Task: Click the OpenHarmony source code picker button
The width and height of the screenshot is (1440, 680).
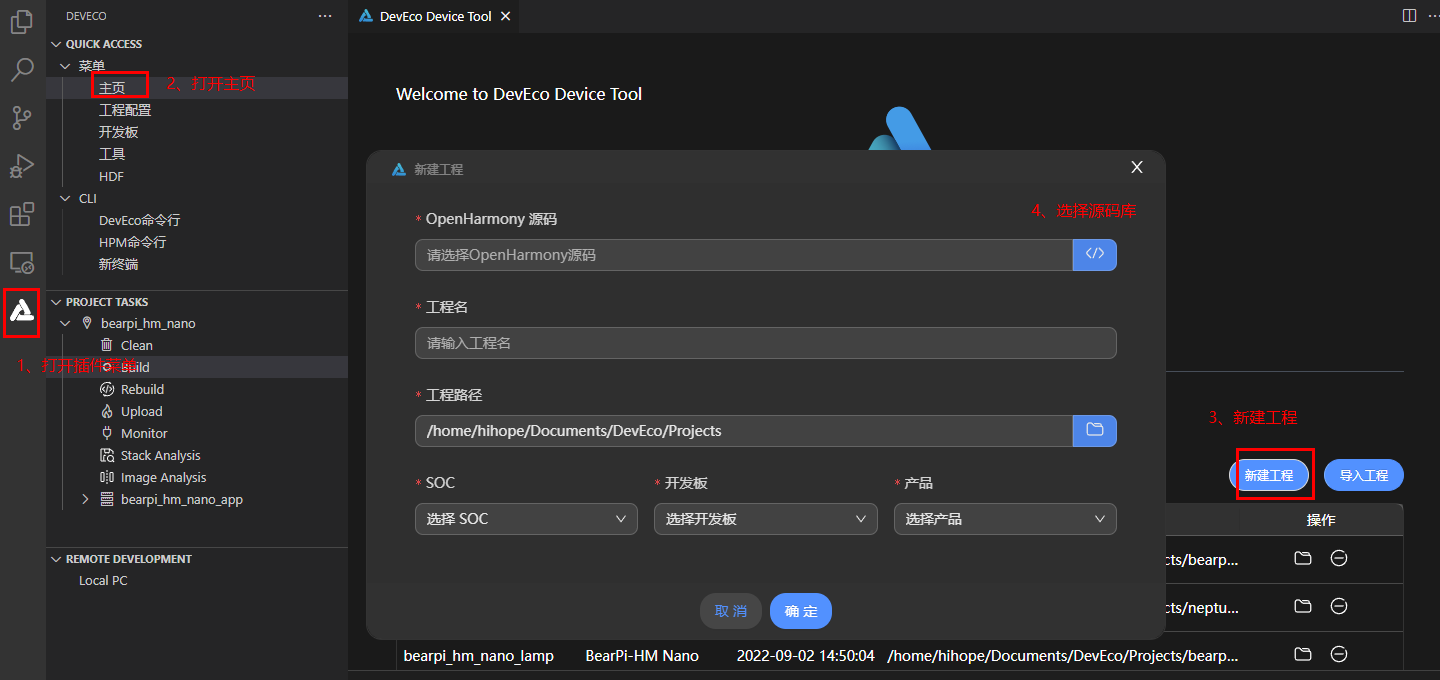Action: (1095, 254)
